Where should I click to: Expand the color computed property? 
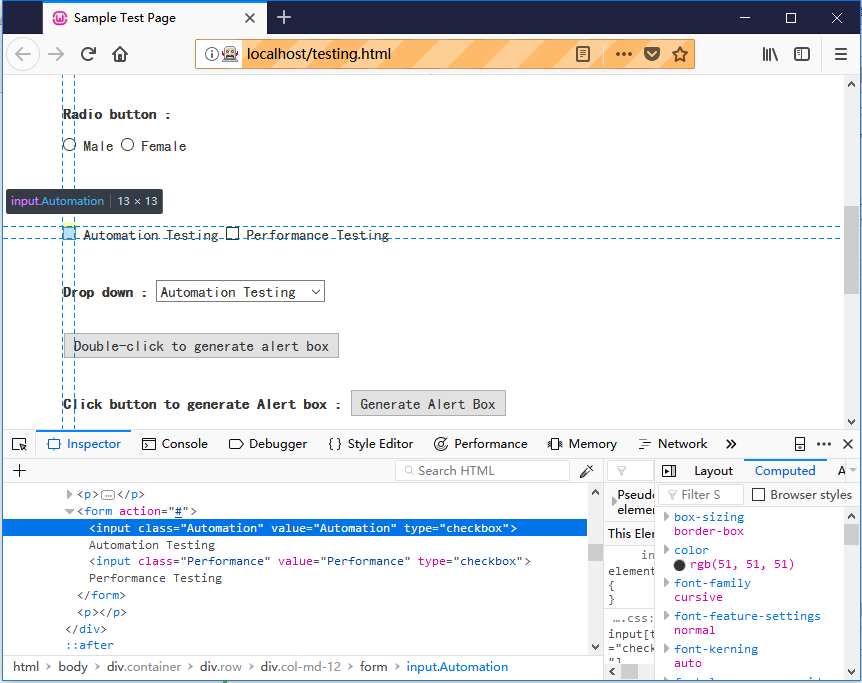[666, 549]
